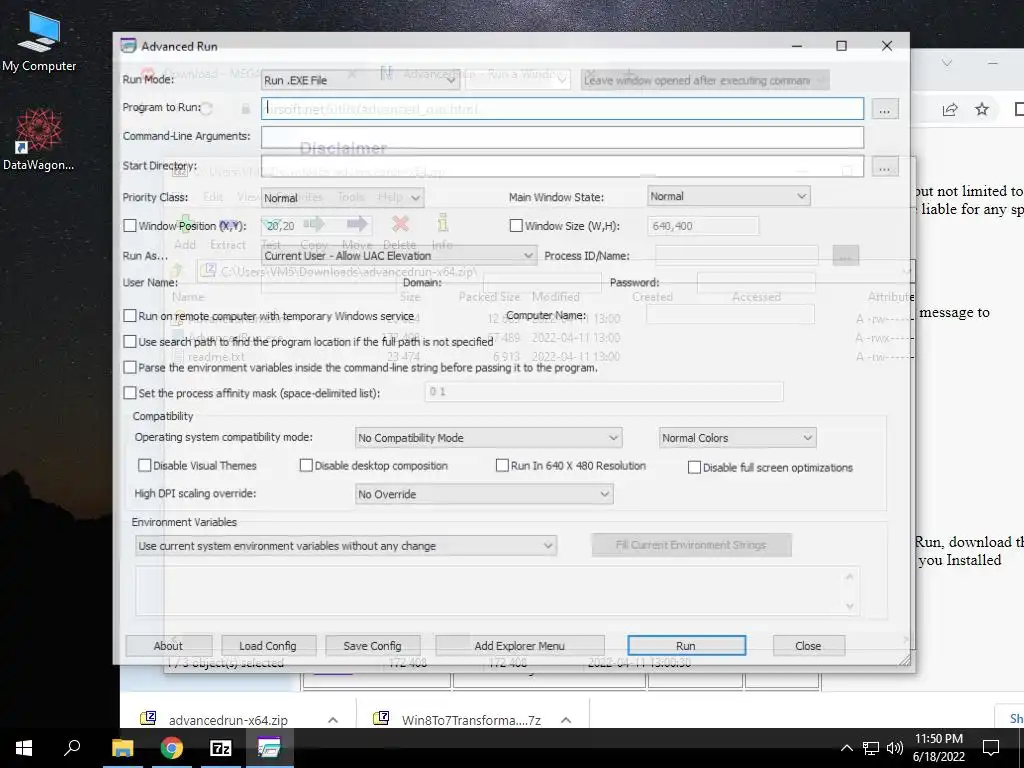Open taskbar Search
The height and width of the screenshot is (768, 1024).
click(72, 748)
